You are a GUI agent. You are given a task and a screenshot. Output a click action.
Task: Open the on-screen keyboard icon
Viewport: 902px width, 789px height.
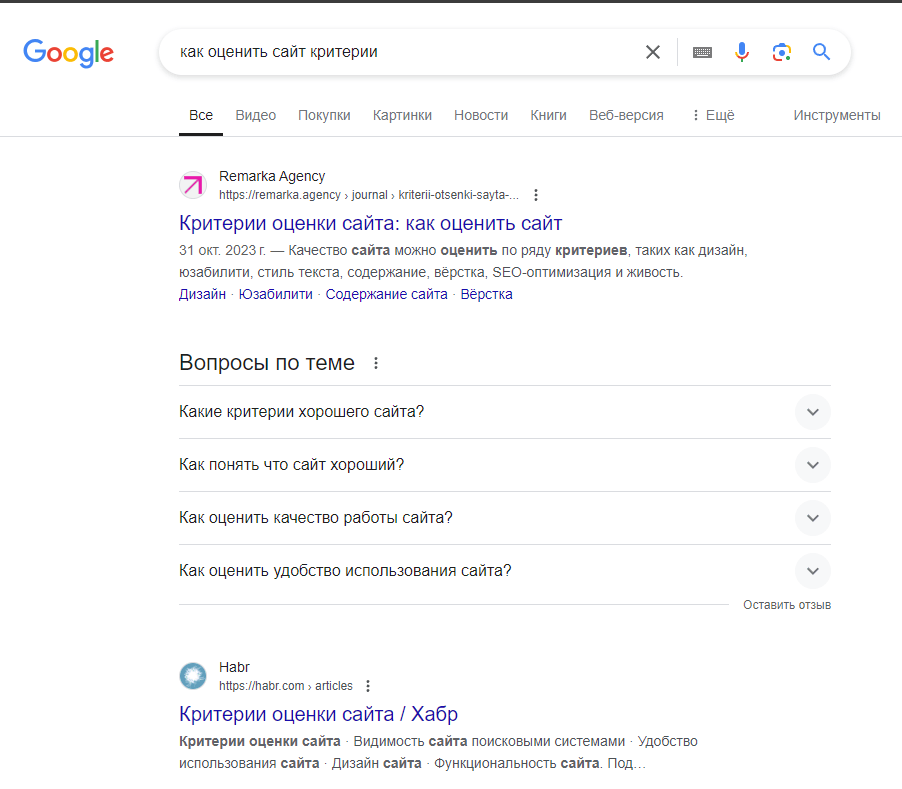pos(702,52)
